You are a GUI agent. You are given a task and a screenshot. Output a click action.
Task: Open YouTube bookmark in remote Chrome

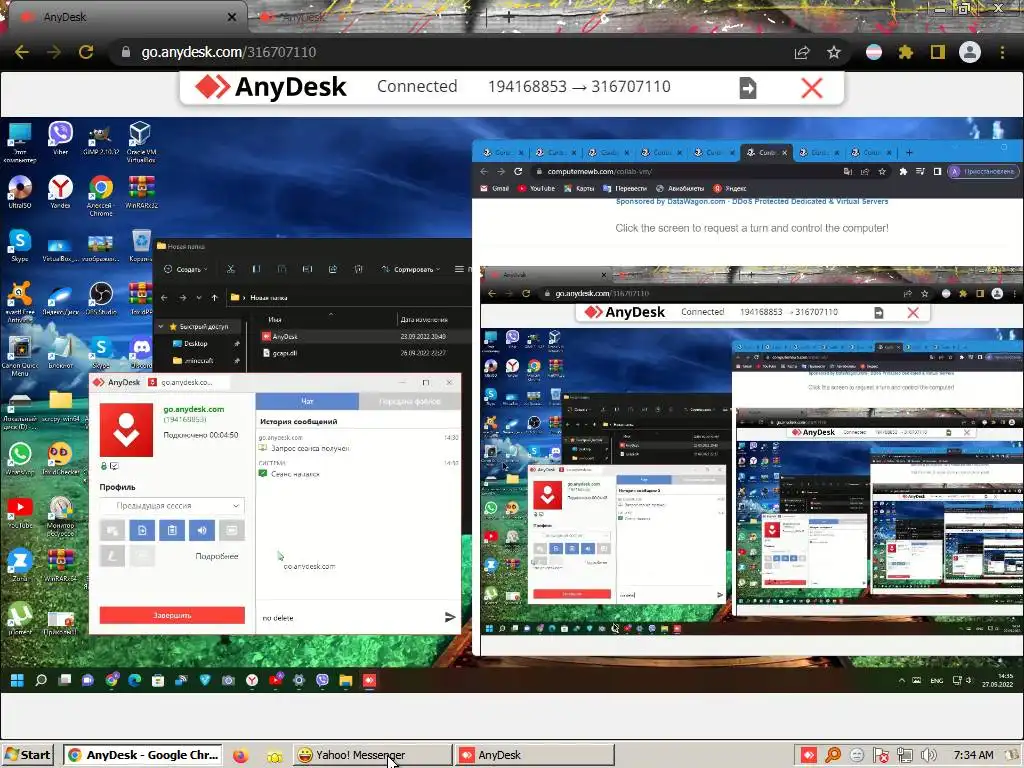coord(536,189)
